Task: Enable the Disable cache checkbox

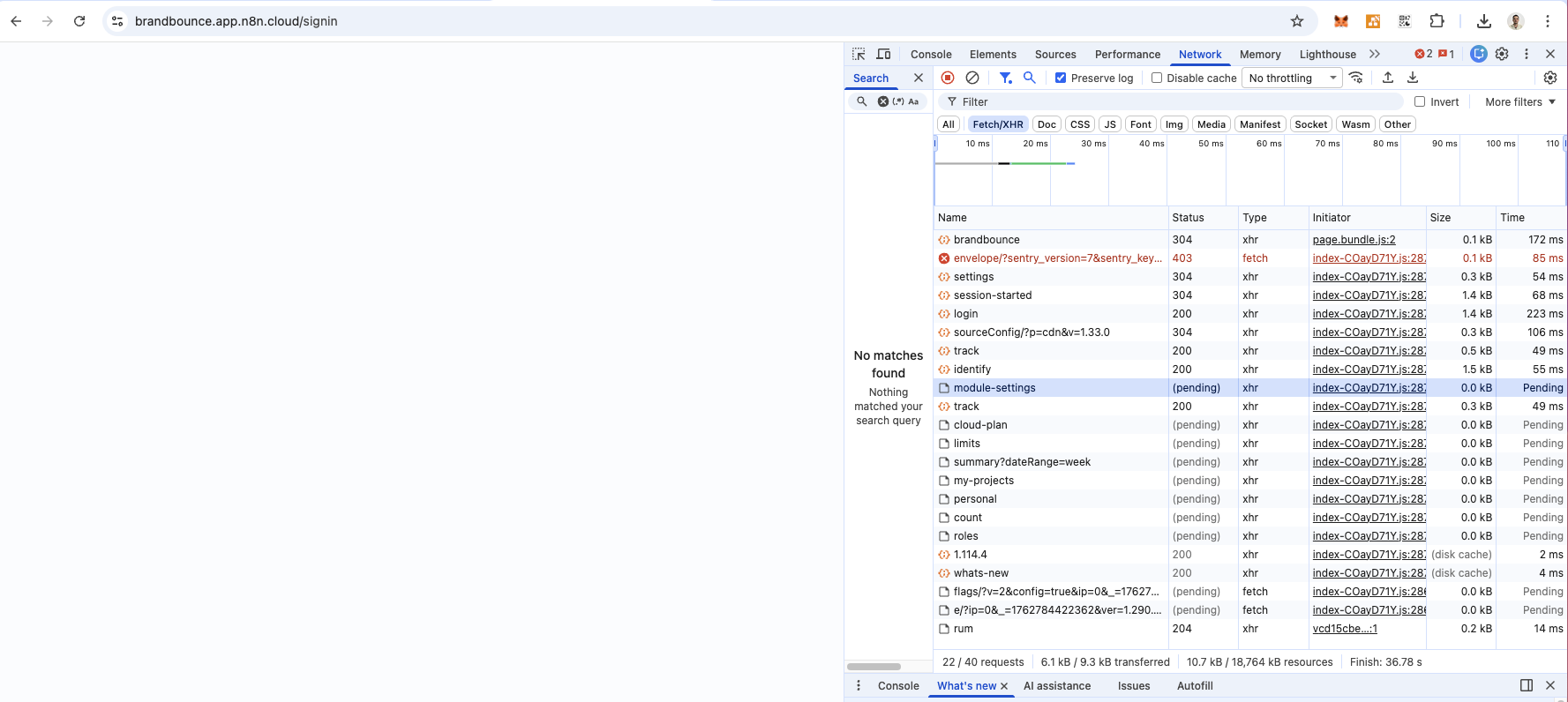Action: click(x=1157, y=78)
